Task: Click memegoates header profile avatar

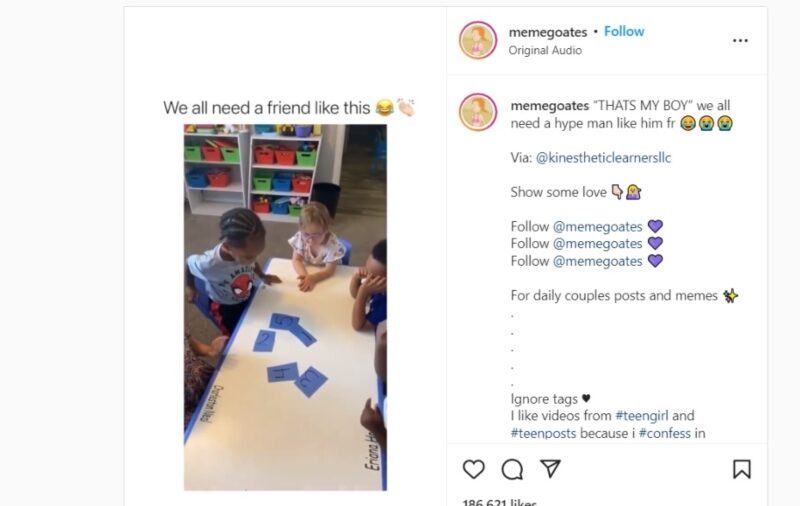Action: [478, 40]
